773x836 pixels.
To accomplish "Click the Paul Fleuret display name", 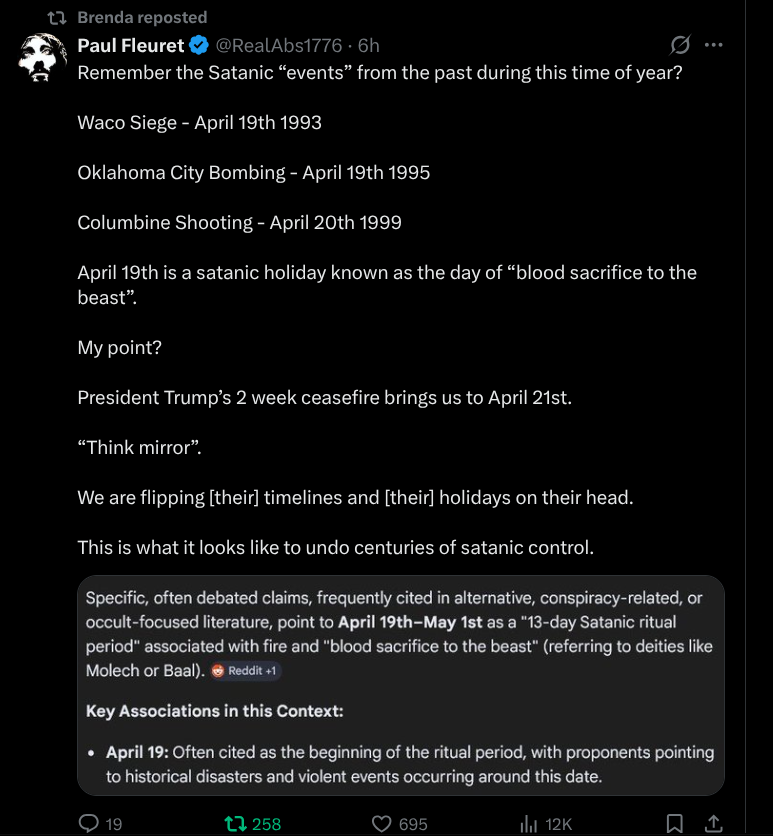I will point(131,45).
